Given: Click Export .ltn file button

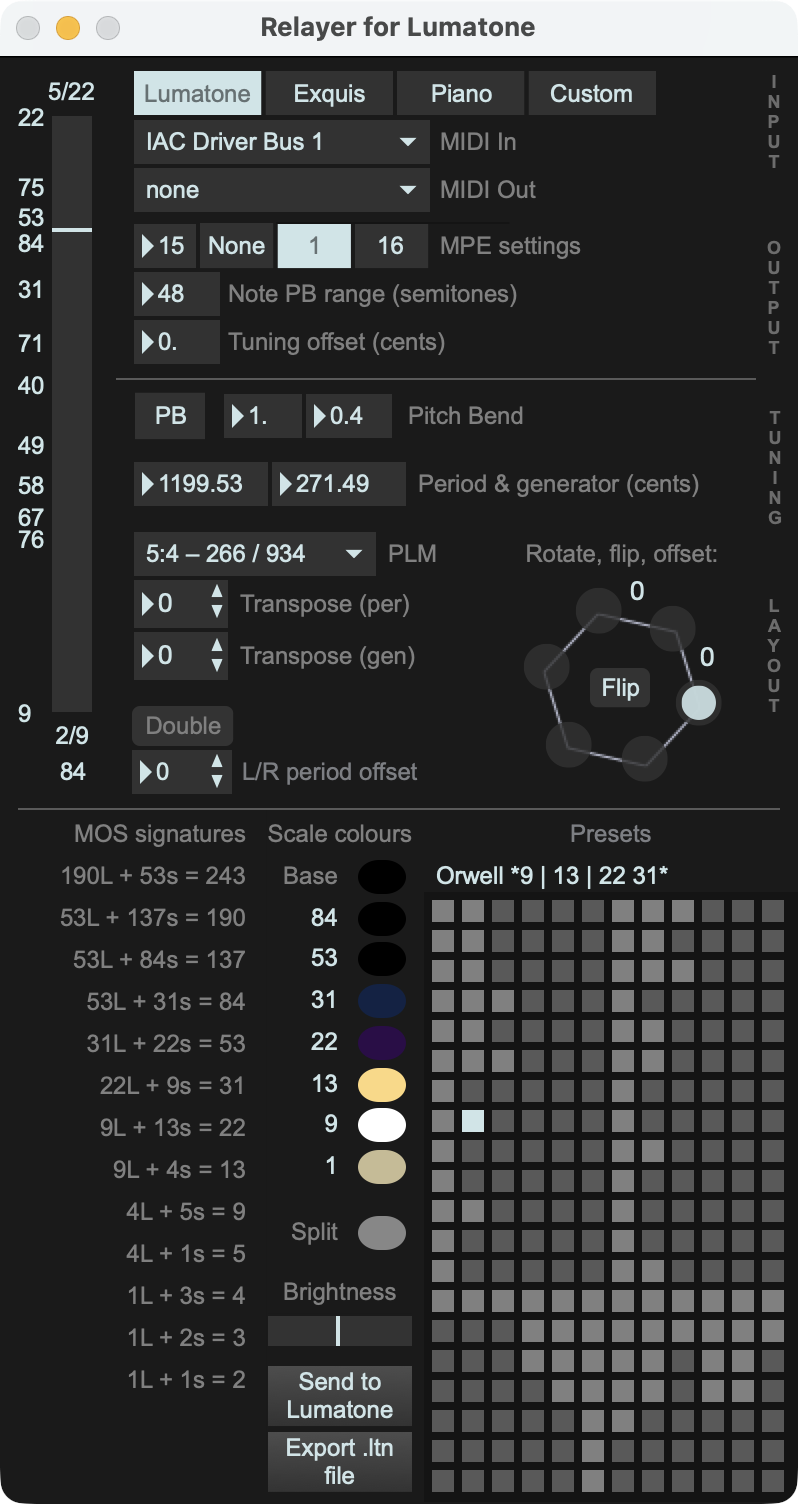Looking at the screenshot, I should 340,1461.
